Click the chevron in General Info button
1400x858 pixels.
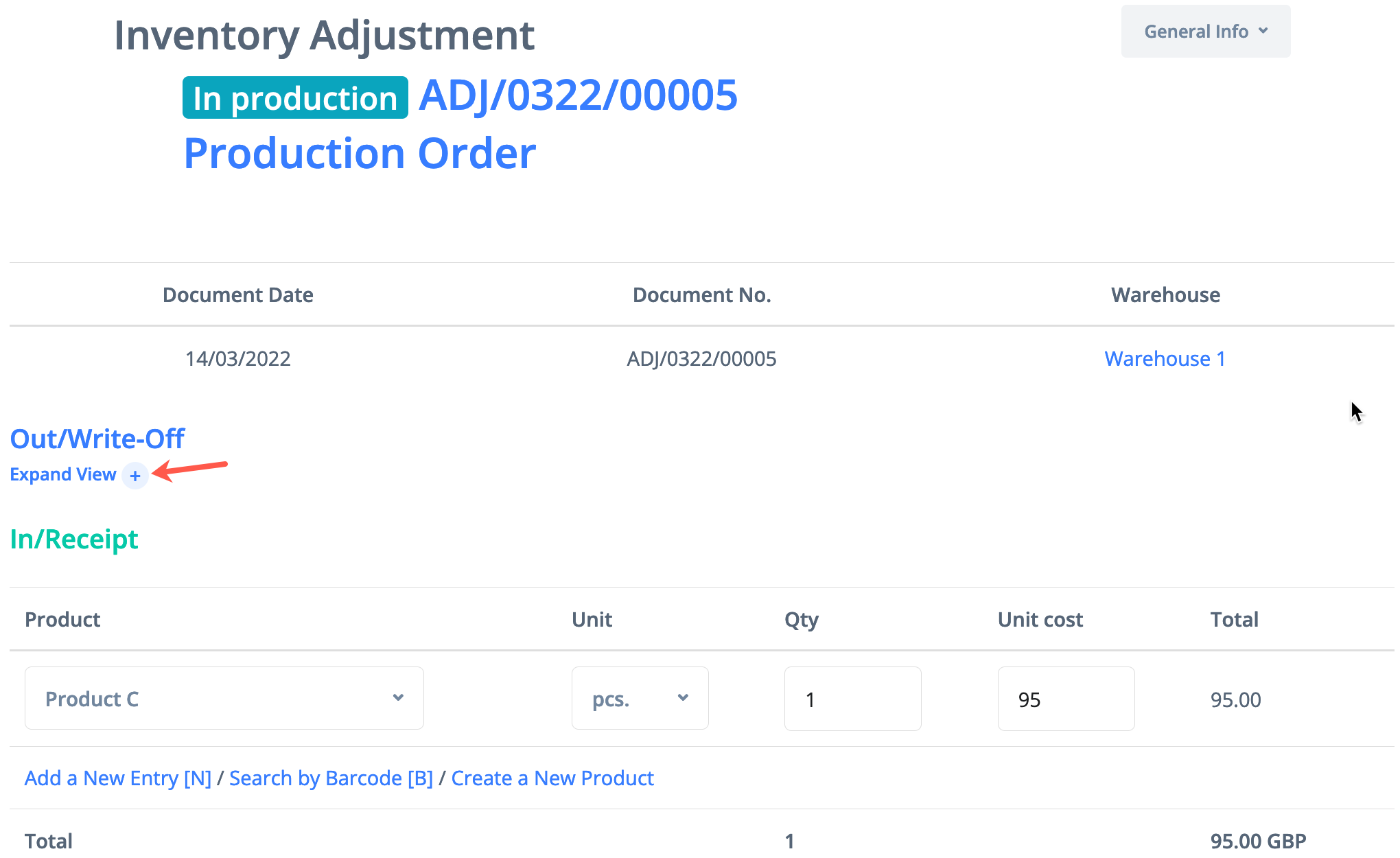click(x=1263, y=31)
